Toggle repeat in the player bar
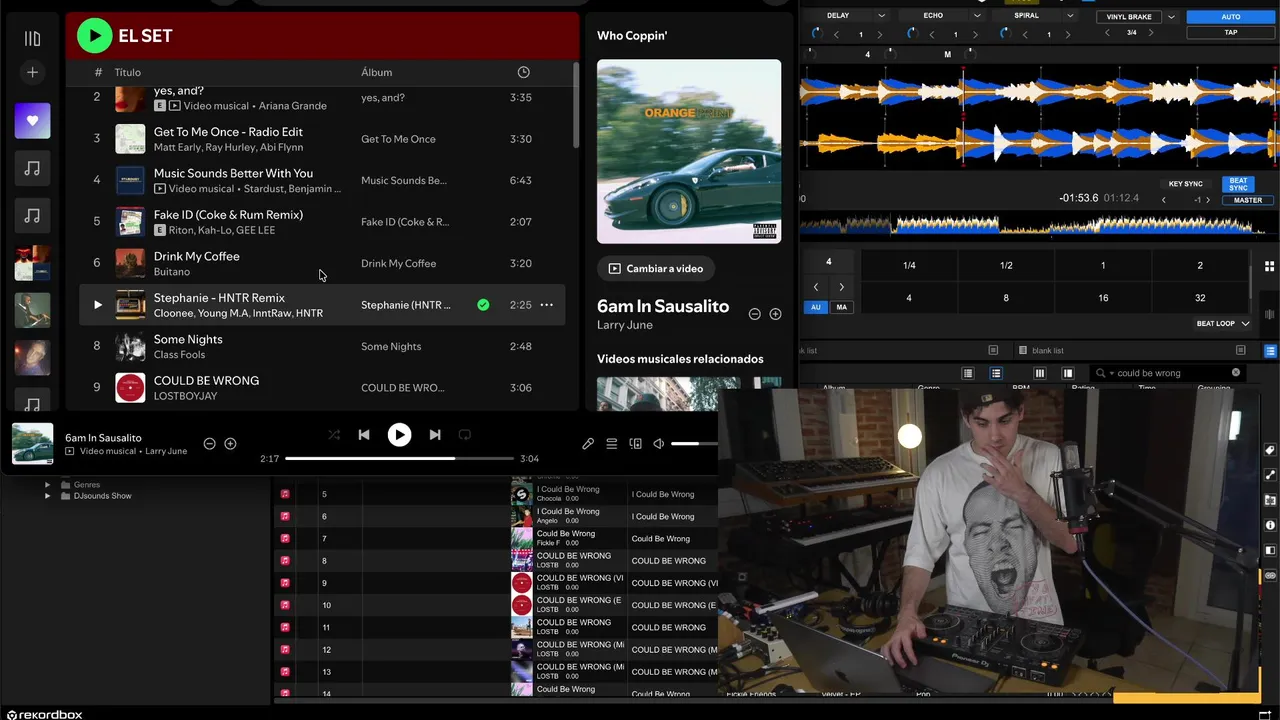 click(x=465, y=435)
